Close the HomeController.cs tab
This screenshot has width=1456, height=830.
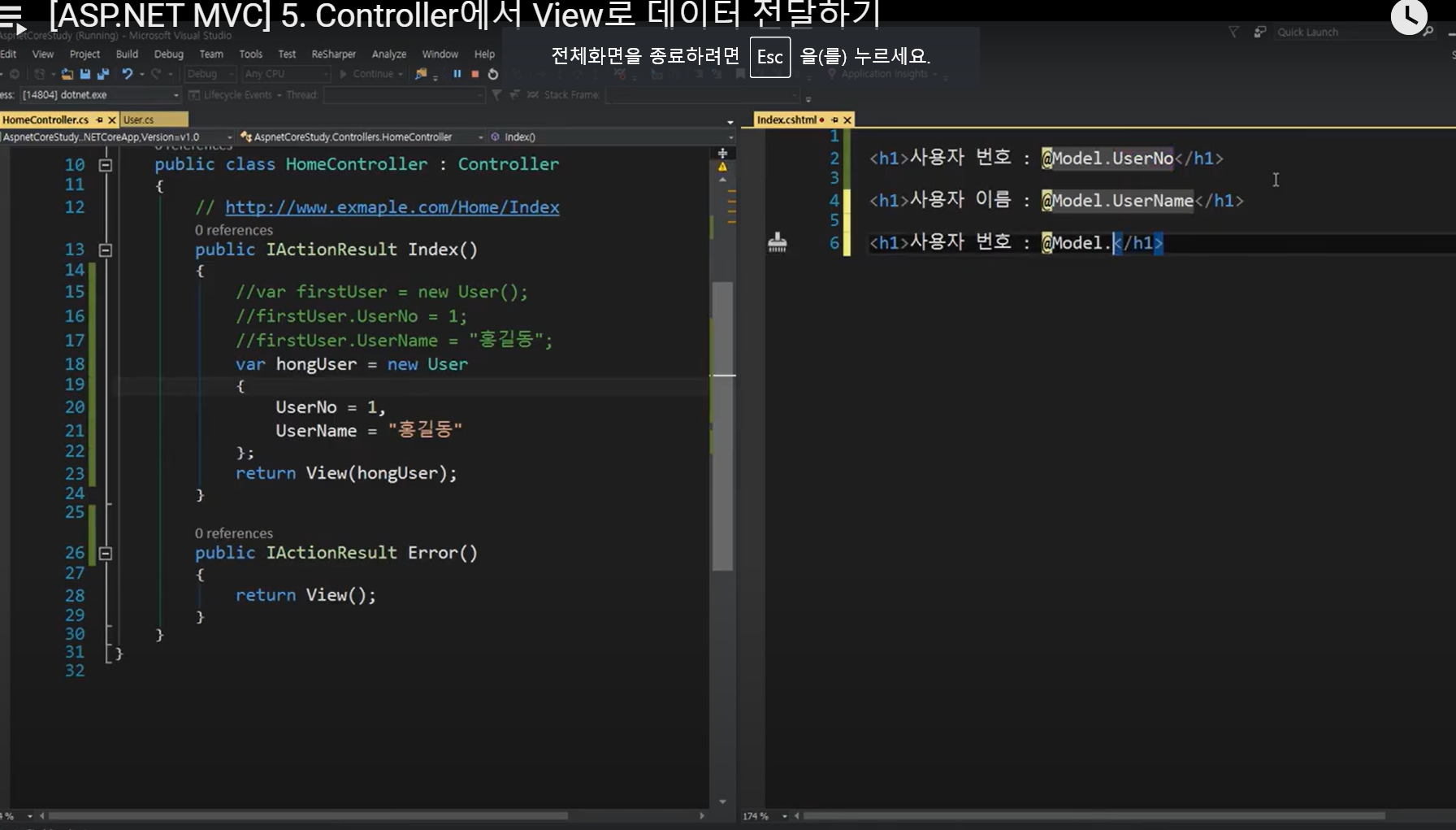(x=112, y=120)
